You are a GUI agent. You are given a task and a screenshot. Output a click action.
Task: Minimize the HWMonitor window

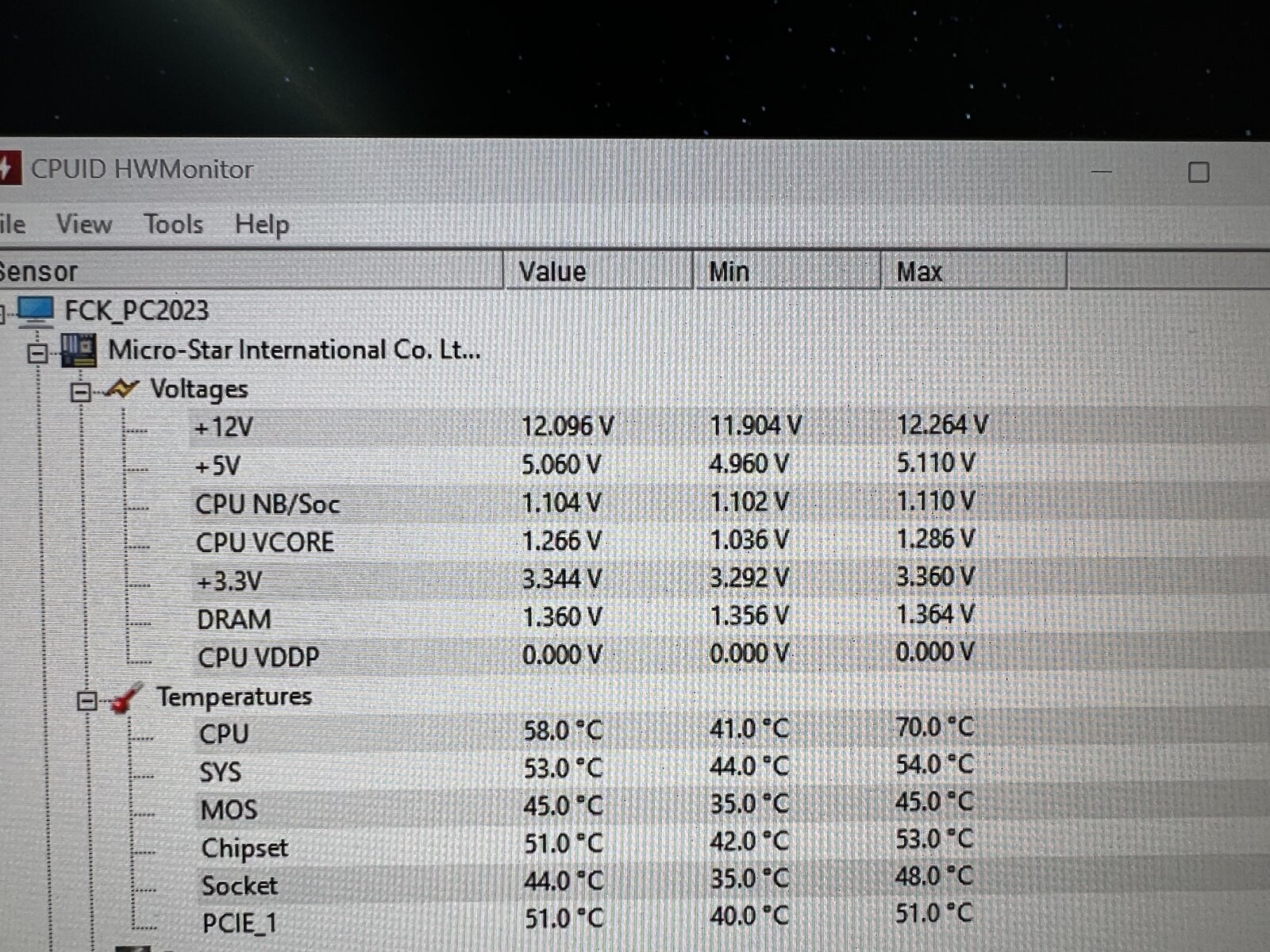tap(1101, 171)
